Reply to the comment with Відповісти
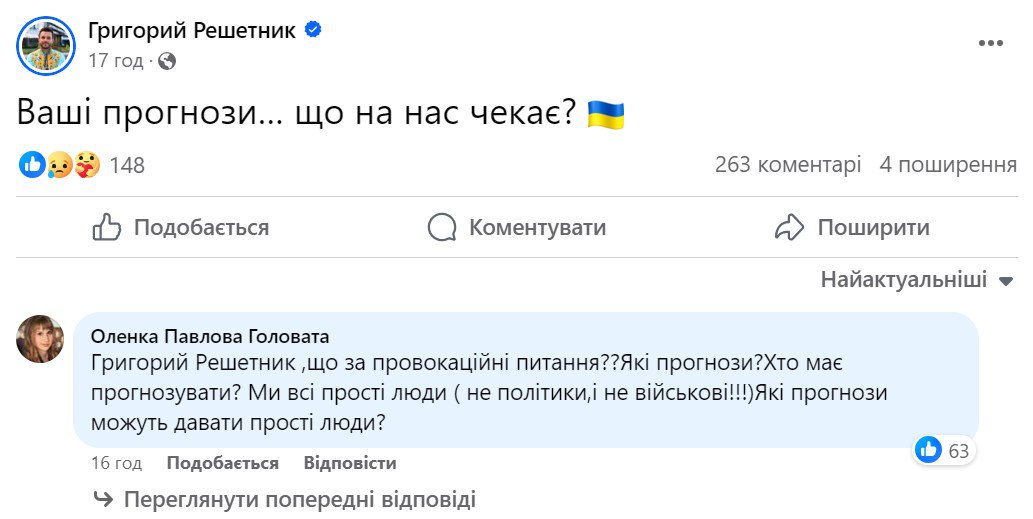 click(x=350, y=463)
